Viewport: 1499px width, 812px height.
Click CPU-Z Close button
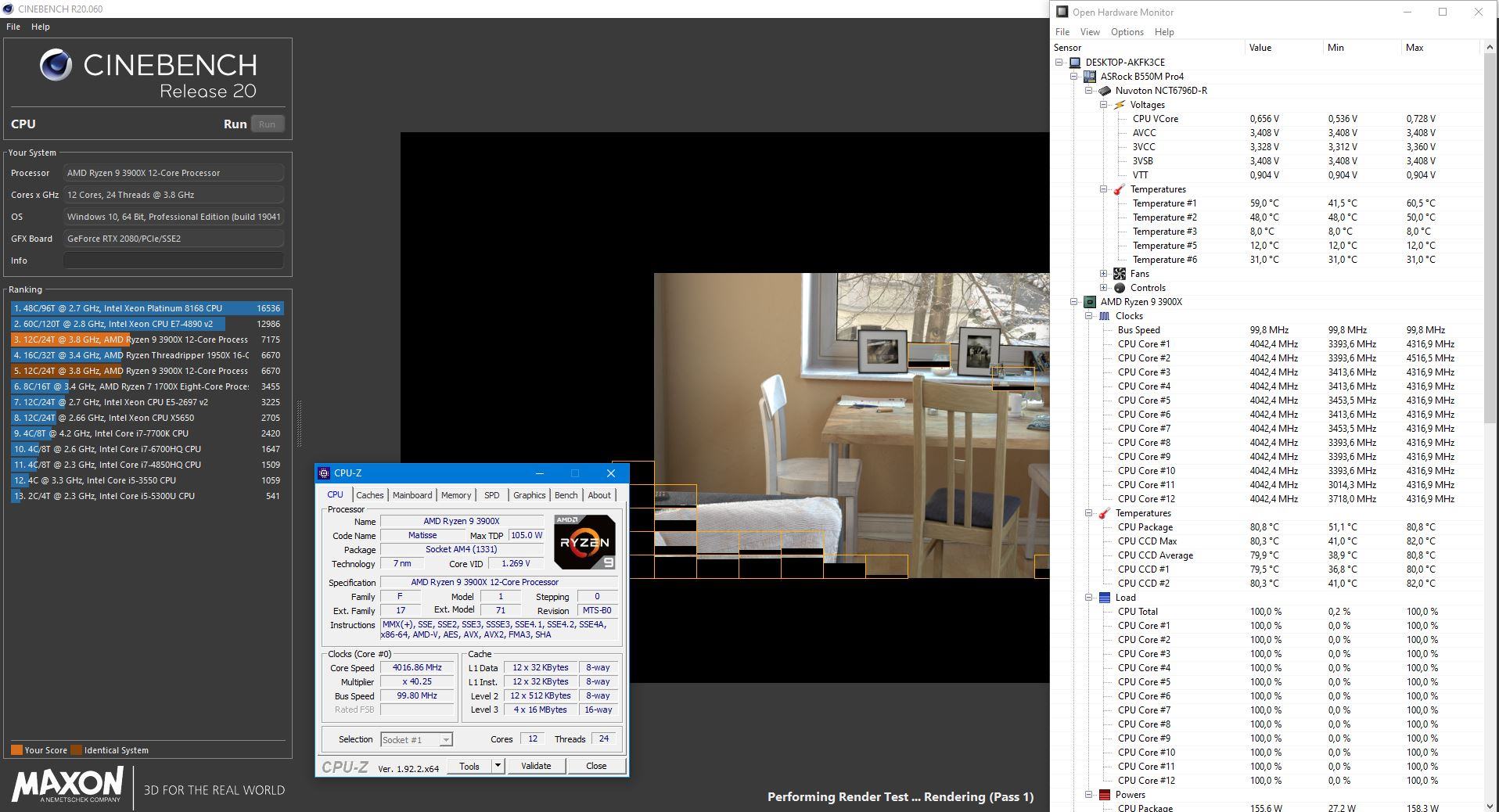596,766
